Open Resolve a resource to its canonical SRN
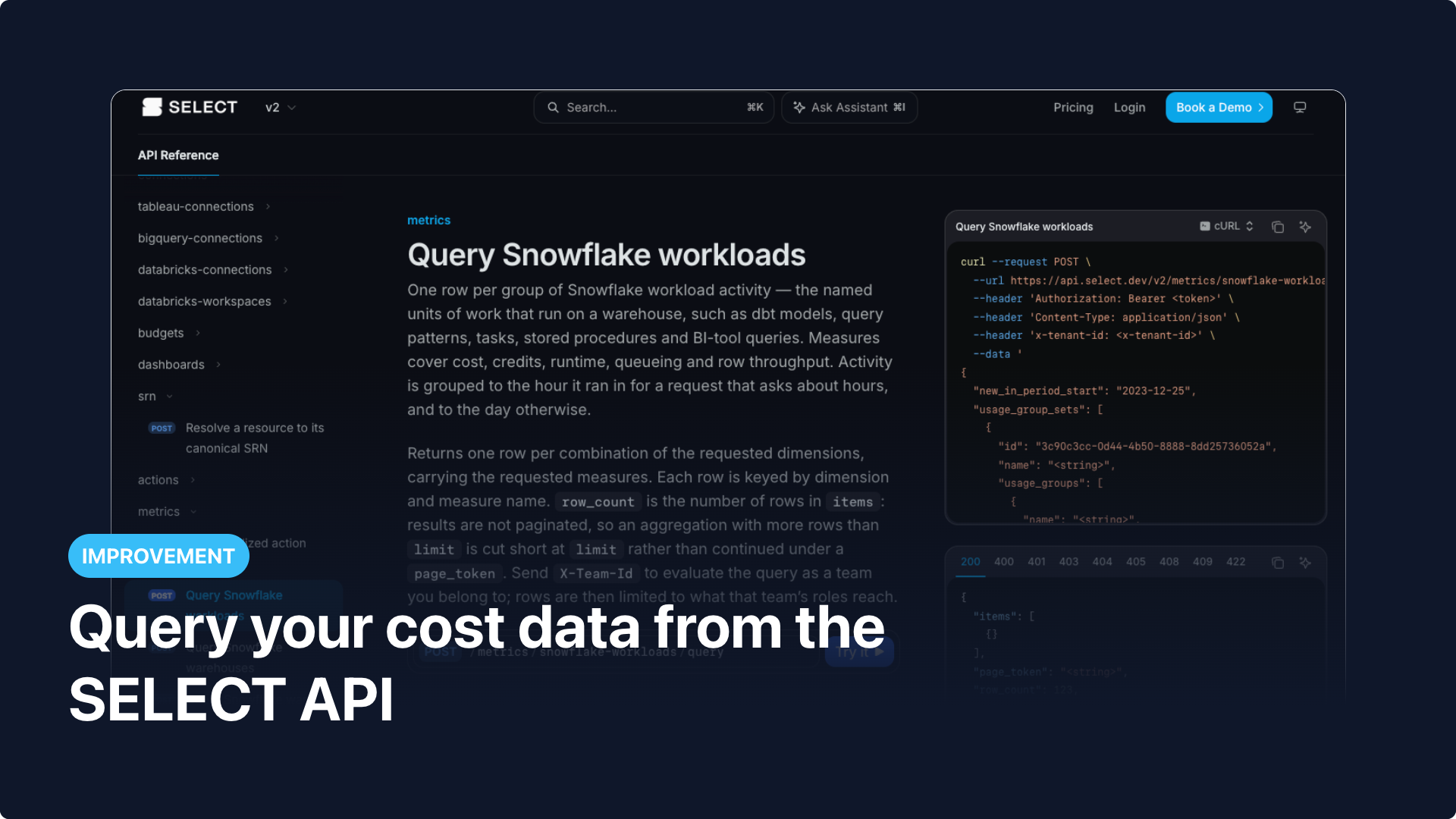The height and width of the screenshot is (819, 1456). [x=237, y=438]
